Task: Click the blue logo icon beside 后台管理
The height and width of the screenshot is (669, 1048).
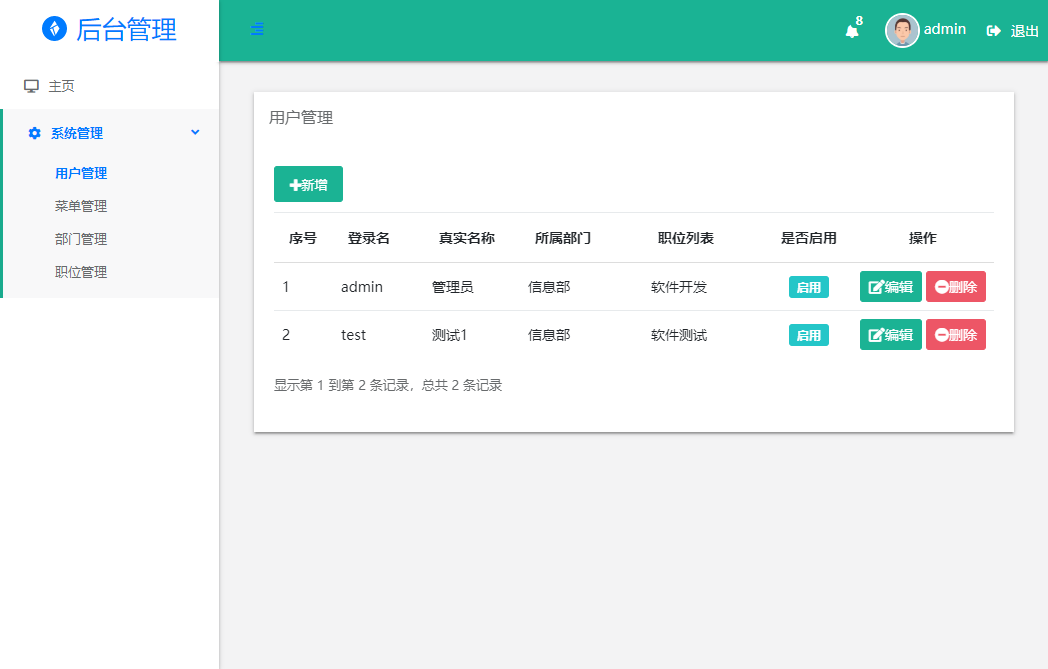Action: [54, 29]
